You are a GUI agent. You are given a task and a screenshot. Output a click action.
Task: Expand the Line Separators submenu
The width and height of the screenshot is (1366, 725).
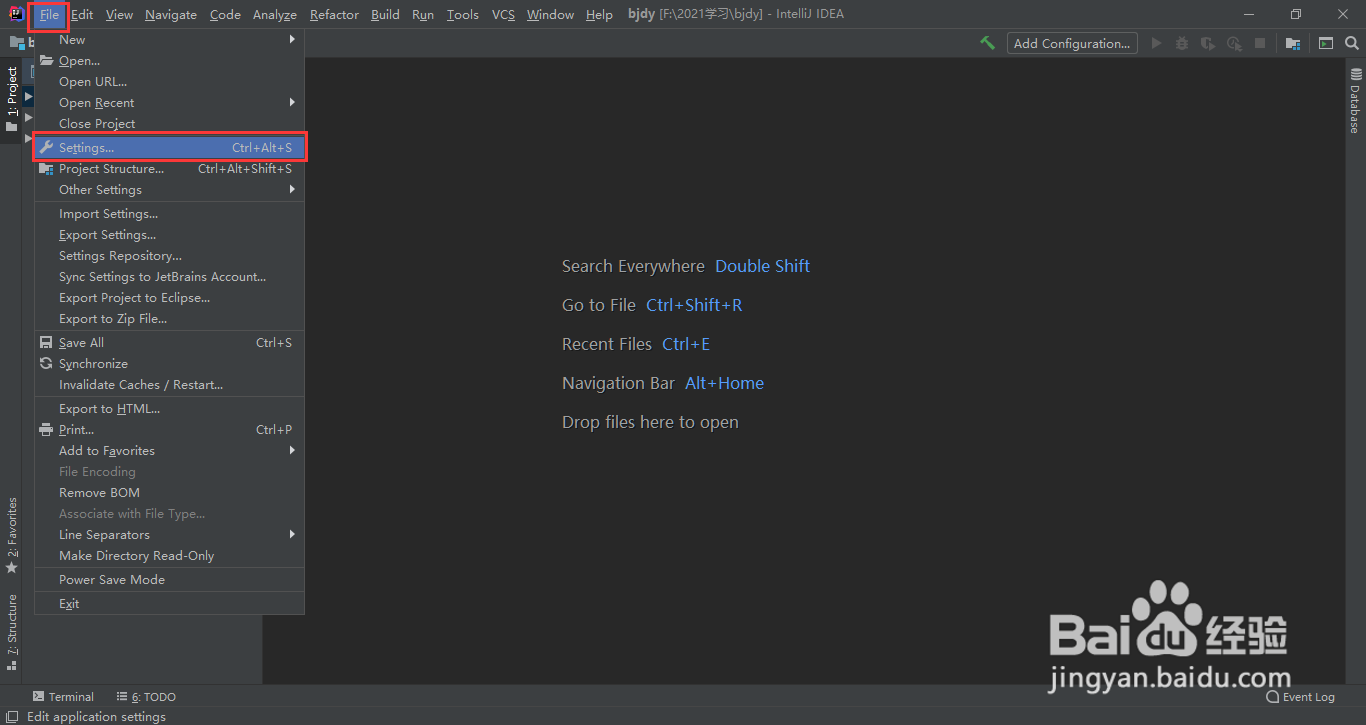click(x=169, y=535)
